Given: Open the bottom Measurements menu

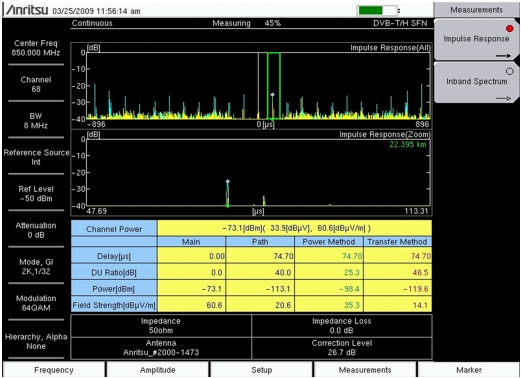Looking at the screenshot, I should pyautogui.click(x=365, y=370).
